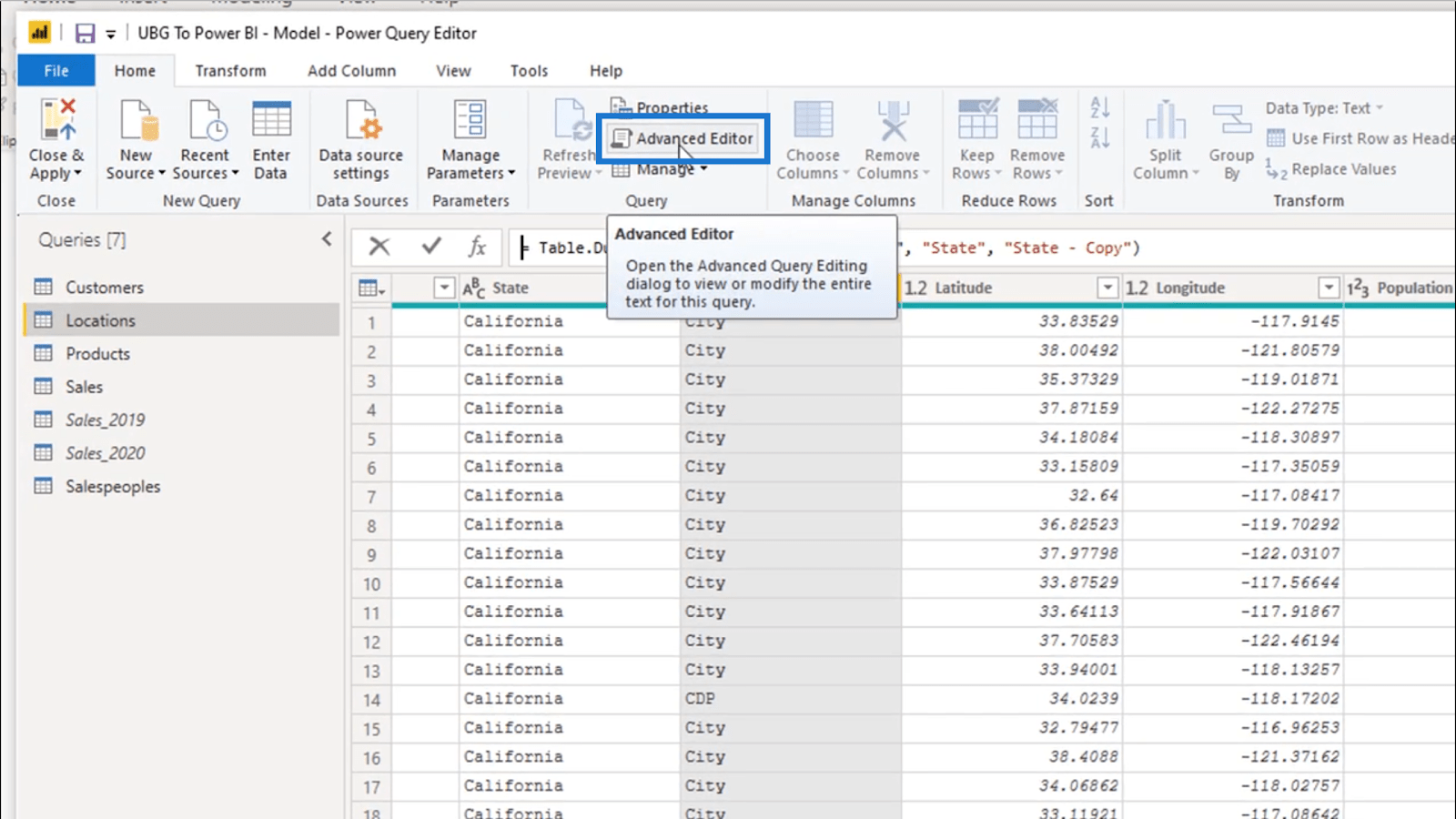The height and width of the screenshot is (819, 1456).
Task: Open the Manage Parameters dropdown arrow
Action: 511,173
